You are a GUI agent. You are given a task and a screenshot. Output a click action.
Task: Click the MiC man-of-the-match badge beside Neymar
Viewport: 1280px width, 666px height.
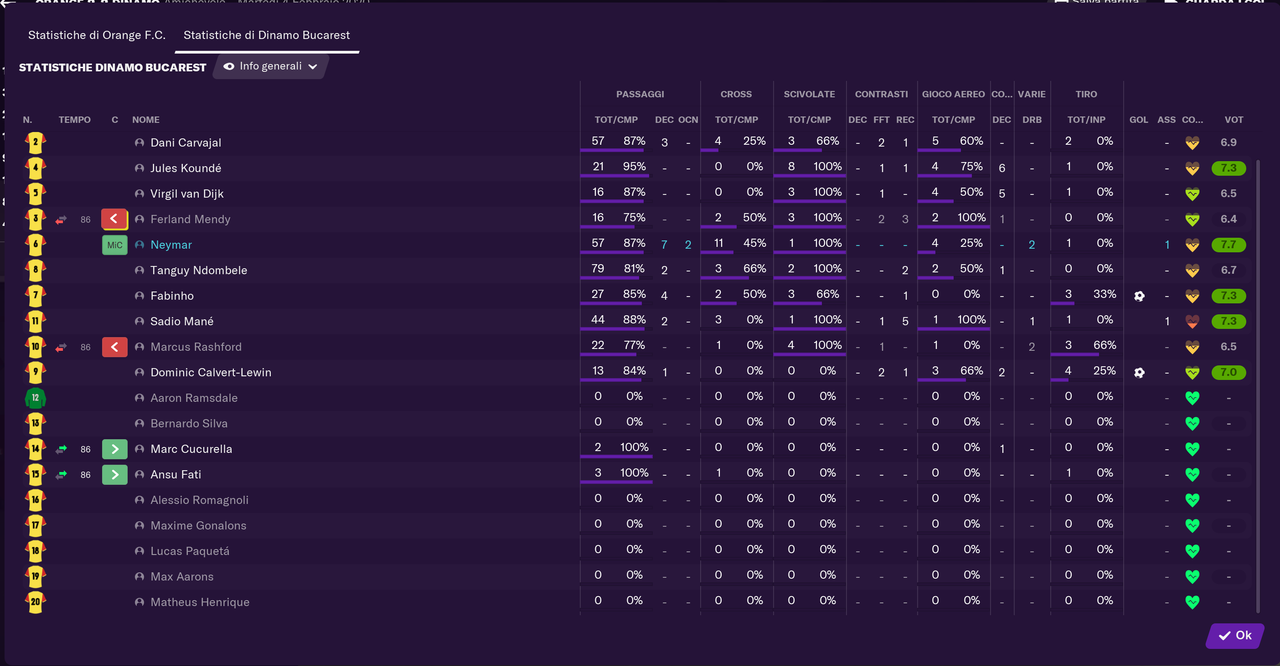pyautogui.click(x=115, y=245)
